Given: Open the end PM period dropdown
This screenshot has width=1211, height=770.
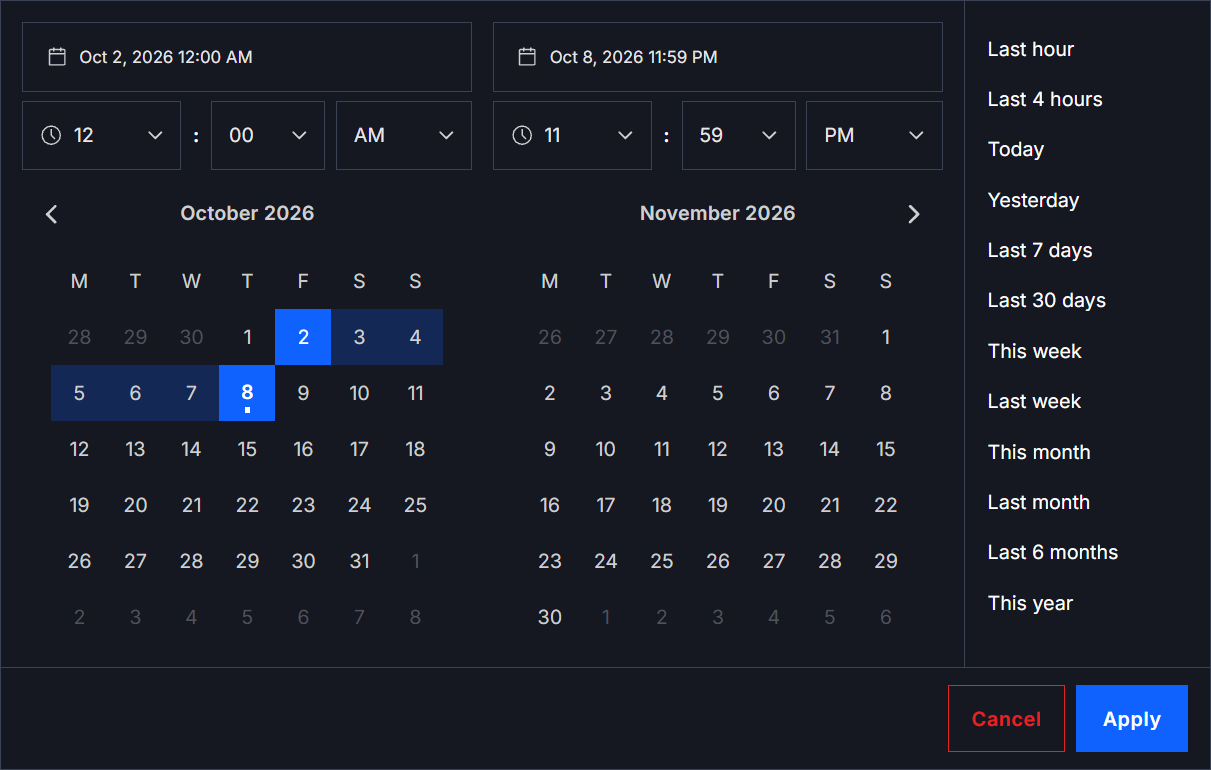Looking at the screenshot, I should click(x=874, y=135).
